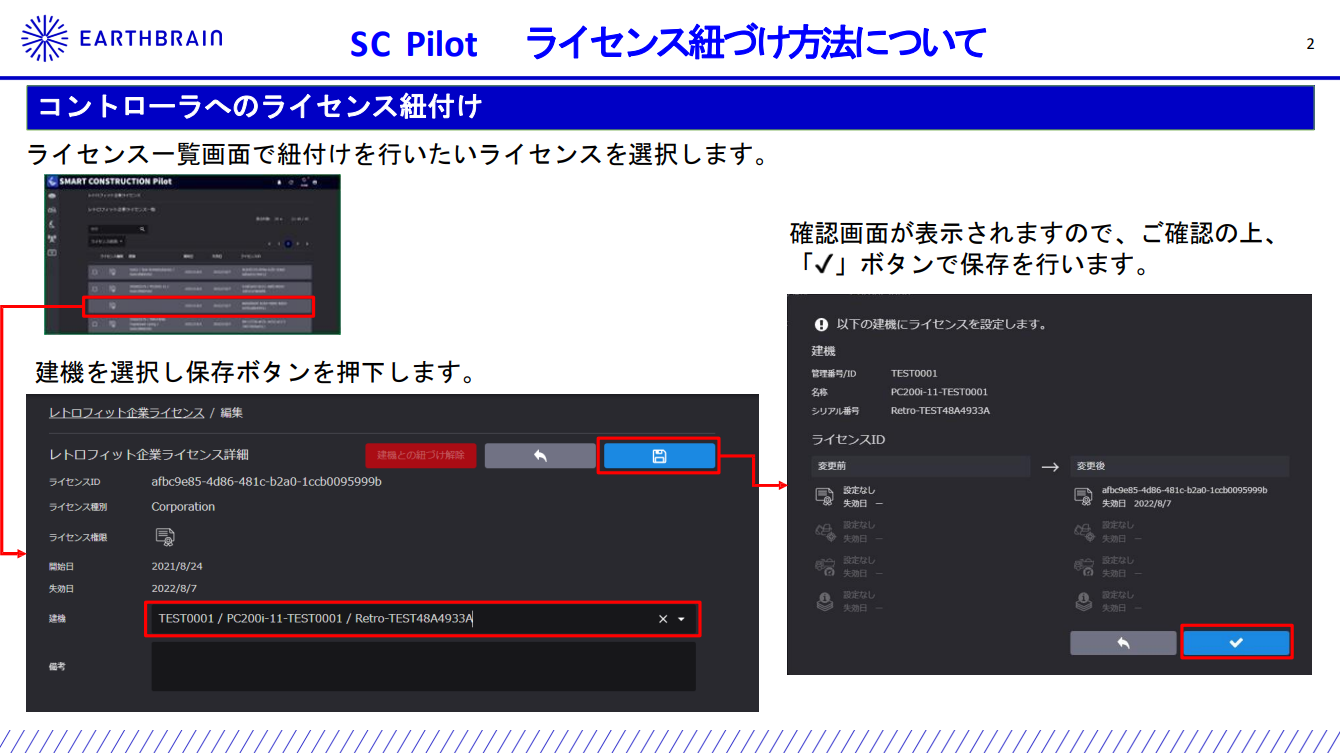Click the 変更前 first license icon with 設定なし
This screenshot has width=1340, height=753.
pyautogui.click(x=824, y=496)
